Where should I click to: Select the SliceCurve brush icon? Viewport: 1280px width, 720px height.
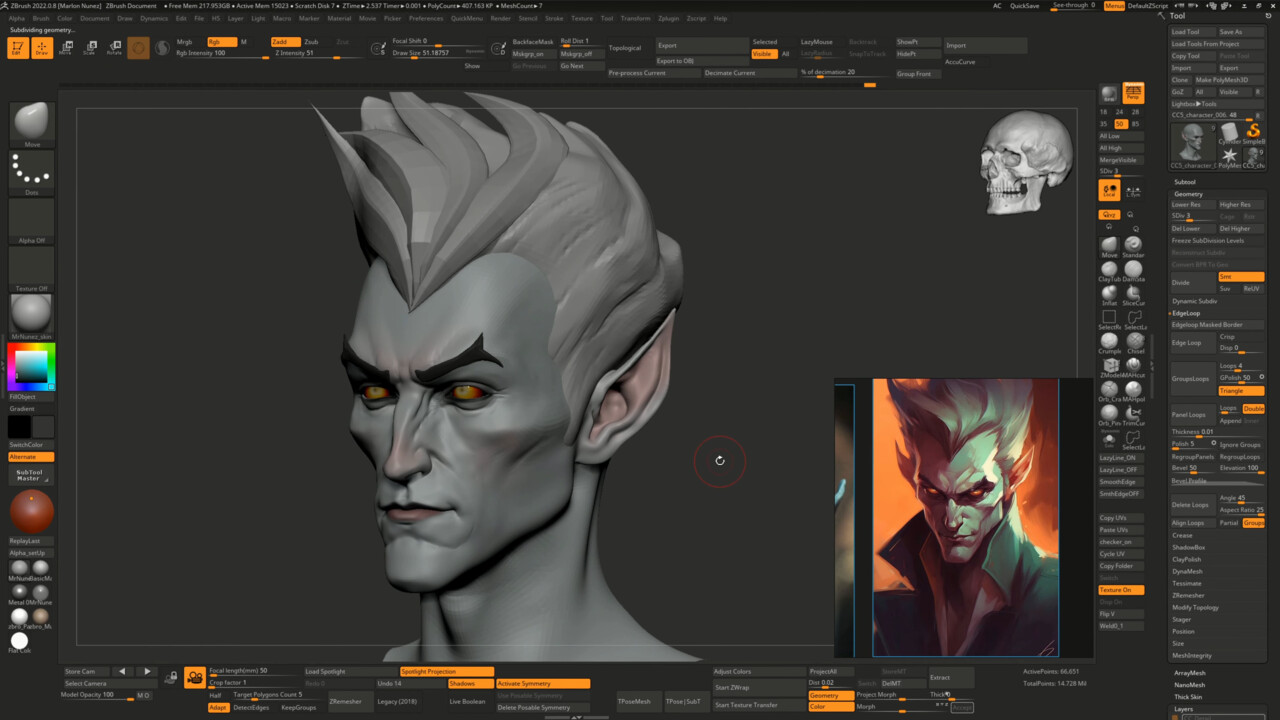tap(1133, 294)
